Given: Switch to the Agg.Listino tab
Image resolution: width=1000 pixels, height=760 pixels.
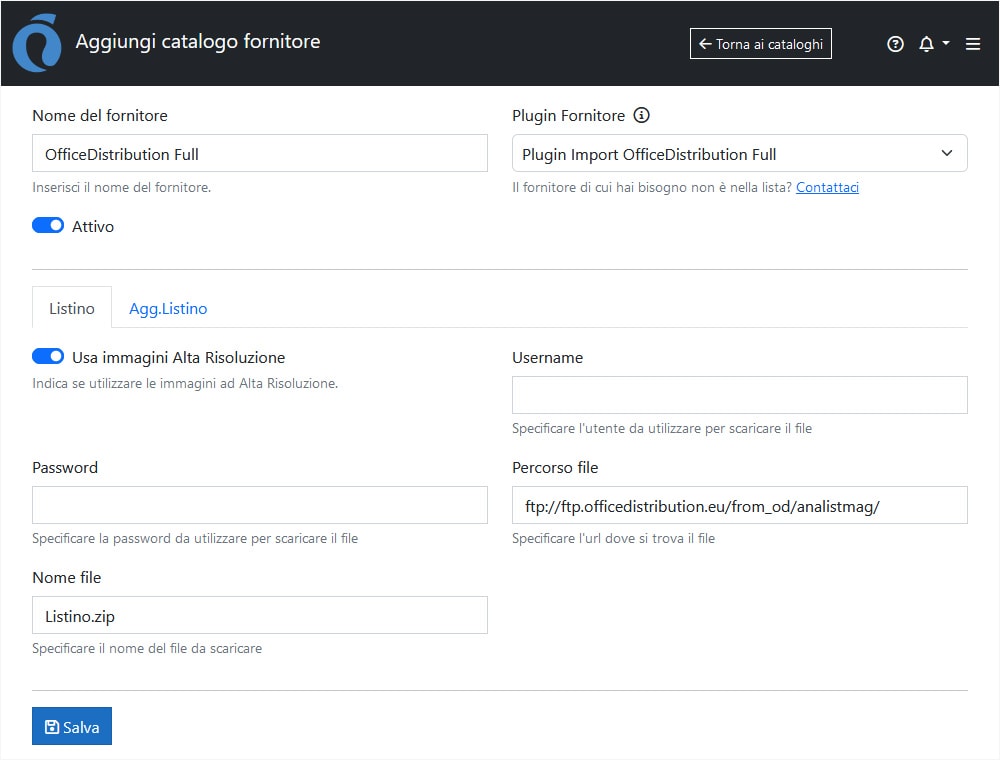Looking at the screenshot, I should pyautogui.click(x=168, y=308).
